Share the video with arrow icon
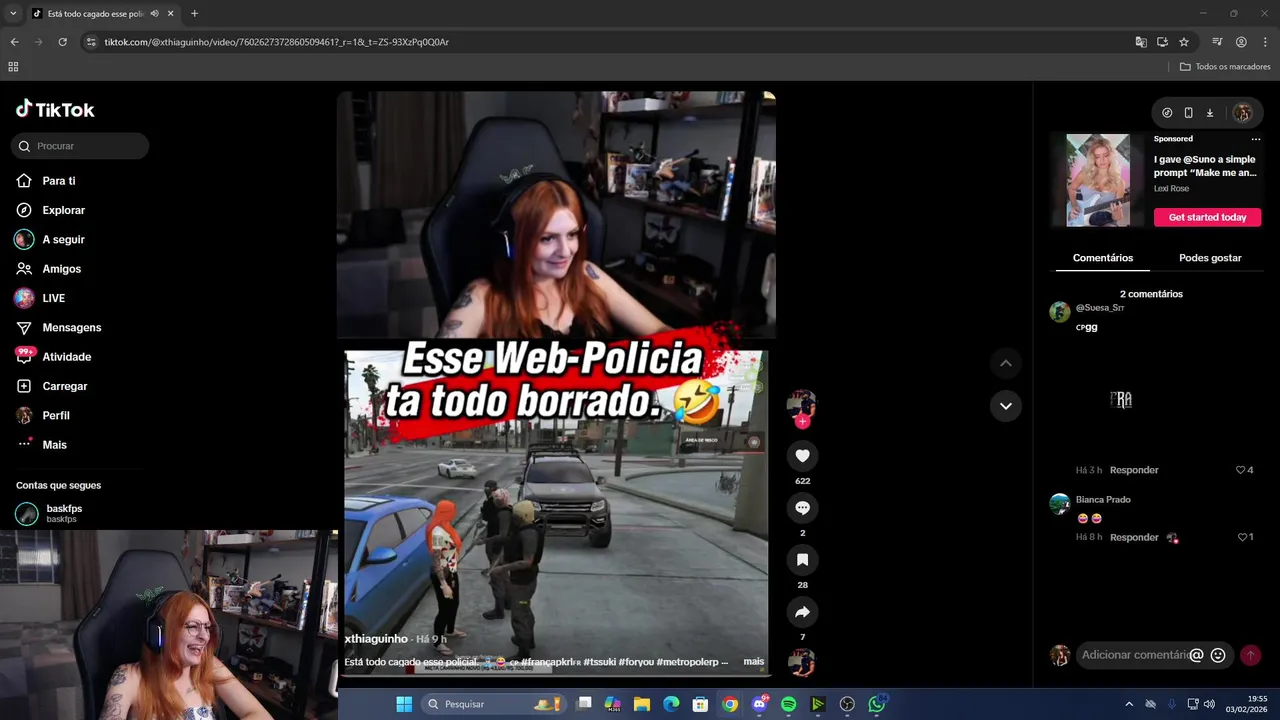The image size is (1280, 720). pos(802,612)
